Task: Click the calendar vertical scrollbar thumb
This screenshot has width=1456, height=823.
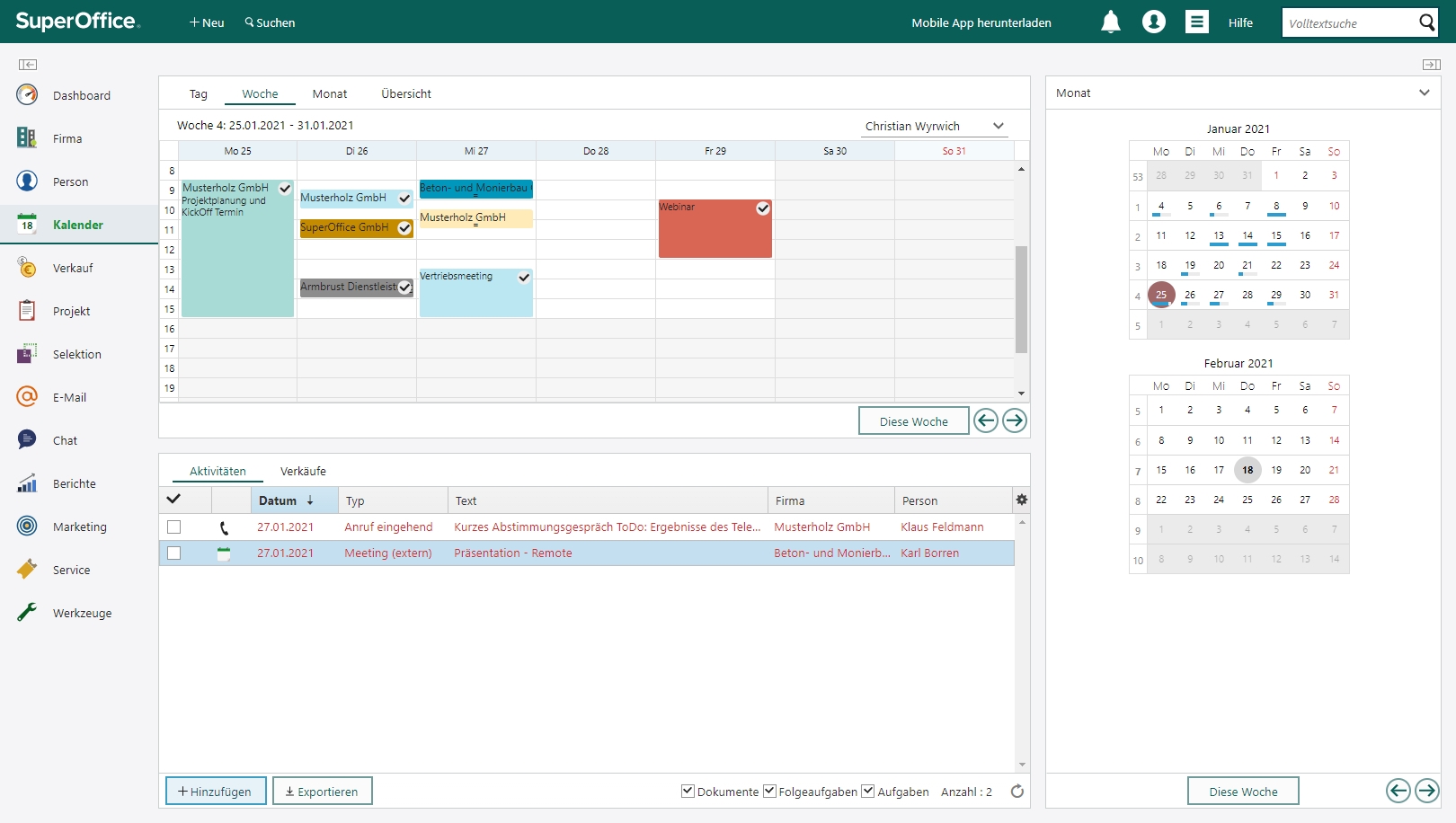Action: pyautogui.click(x=1021, y=298)
